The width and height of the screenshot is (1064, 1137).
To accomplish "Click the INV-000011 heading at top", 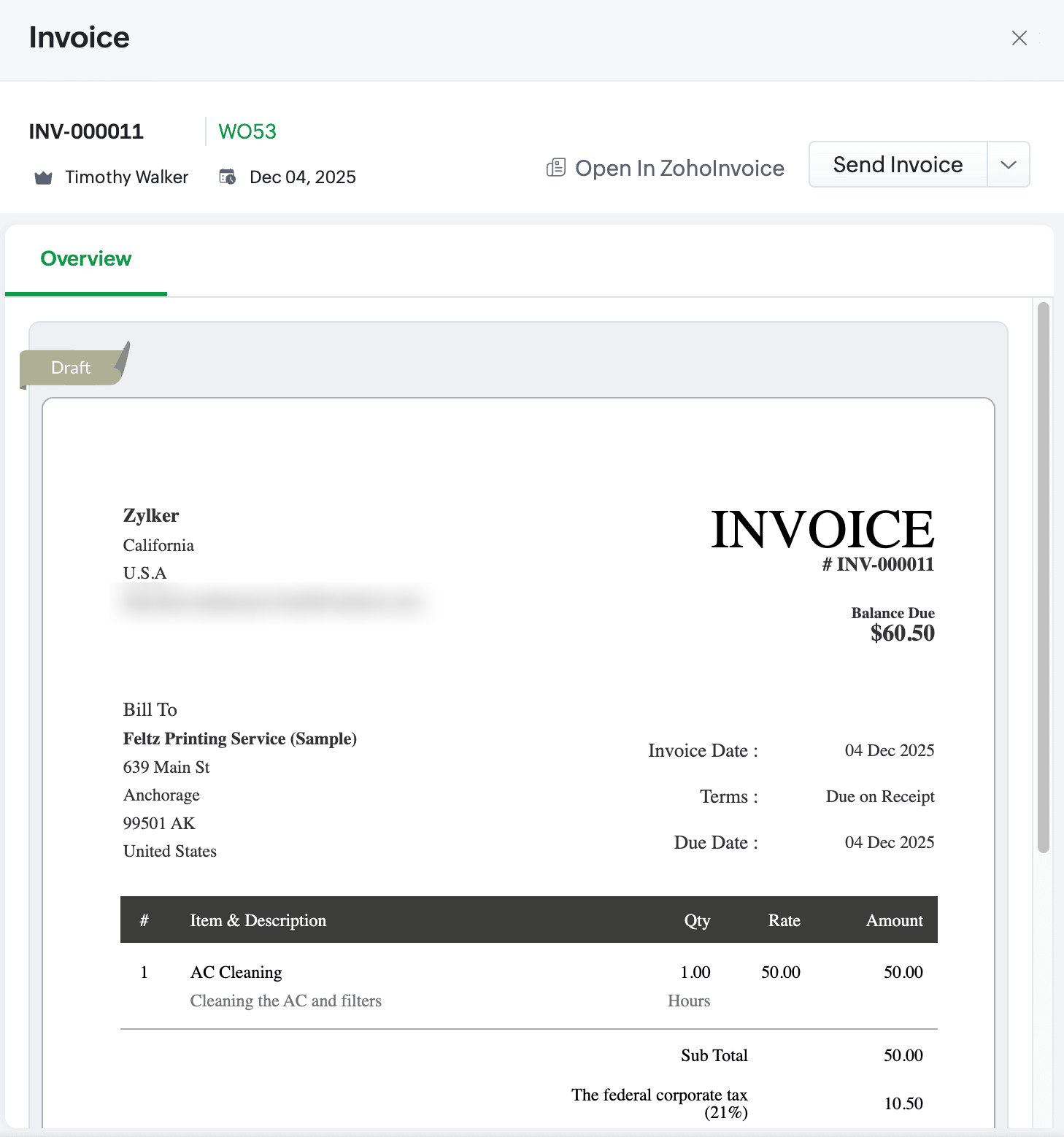I will 86,131.
